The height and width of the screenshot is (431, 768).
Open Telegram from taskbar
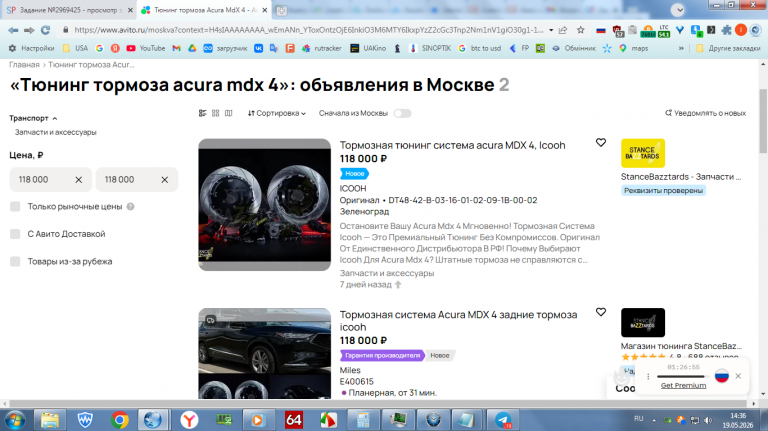[x=503, y=420]
